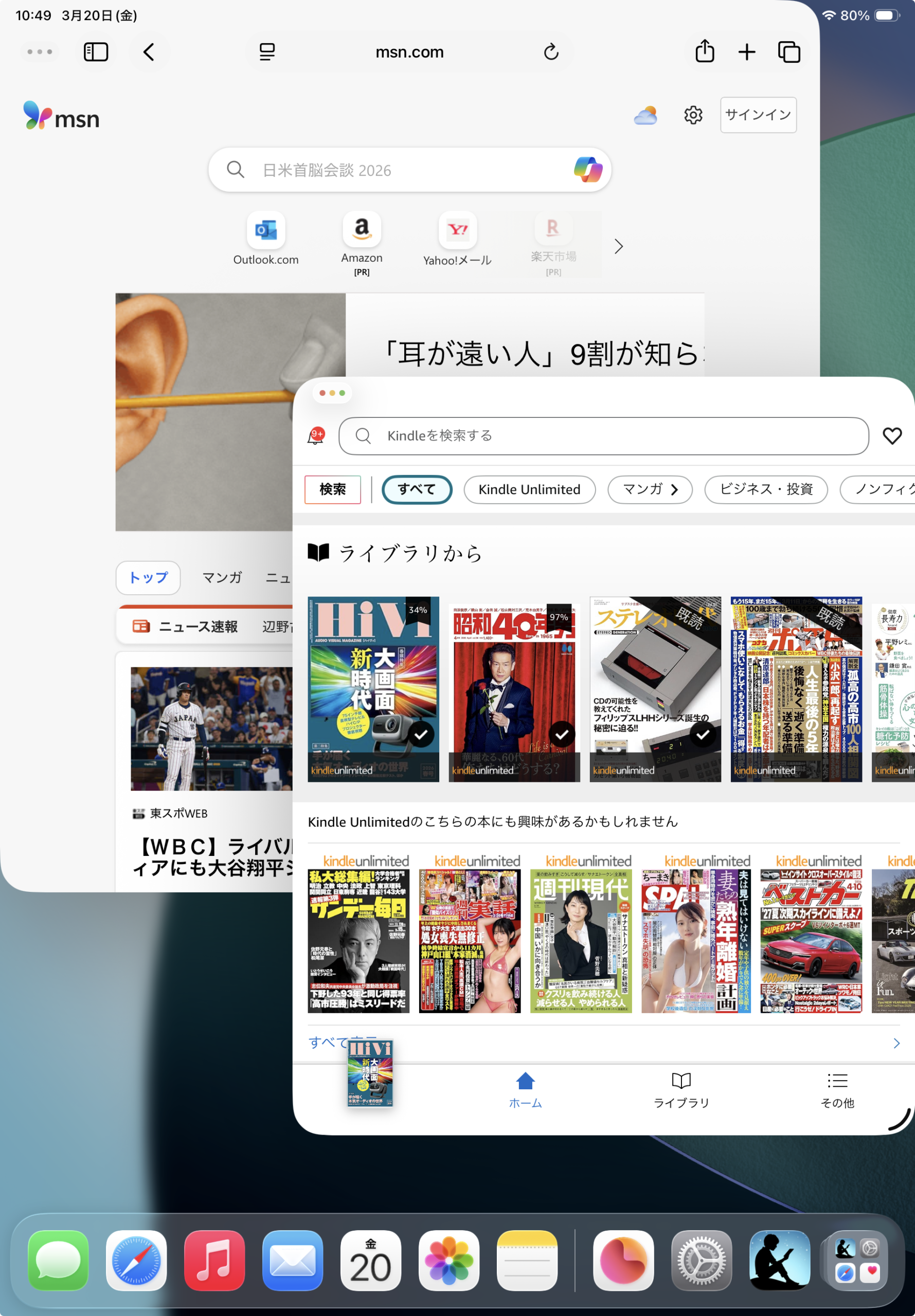This screenshot has height=1316, width=915.
Task: Toggle the すべて filter chip
Action: pyautogui.click(x=417, y=489)
